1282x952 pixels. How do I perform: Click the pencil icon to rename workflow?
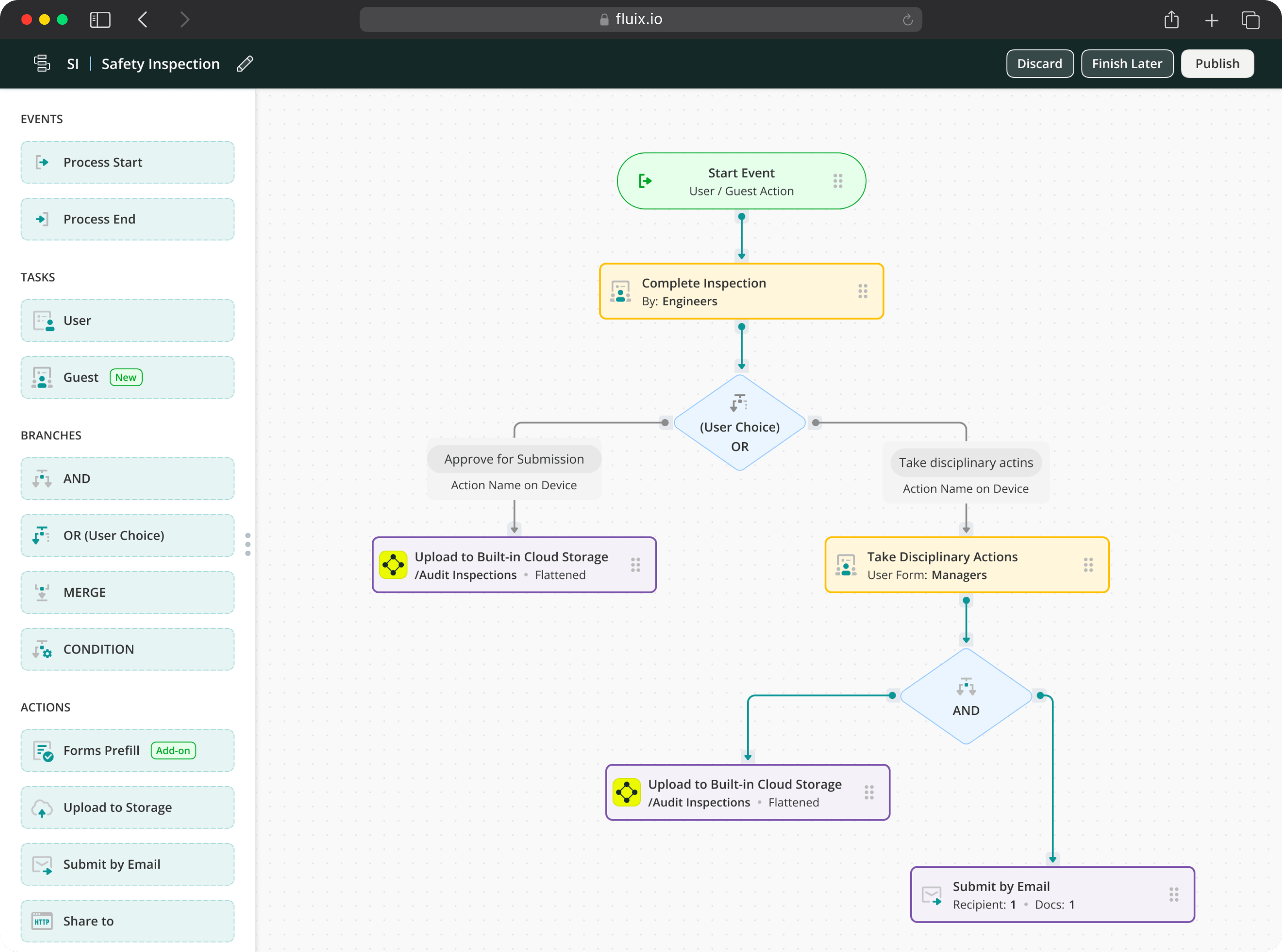click(x=245, y=63)
